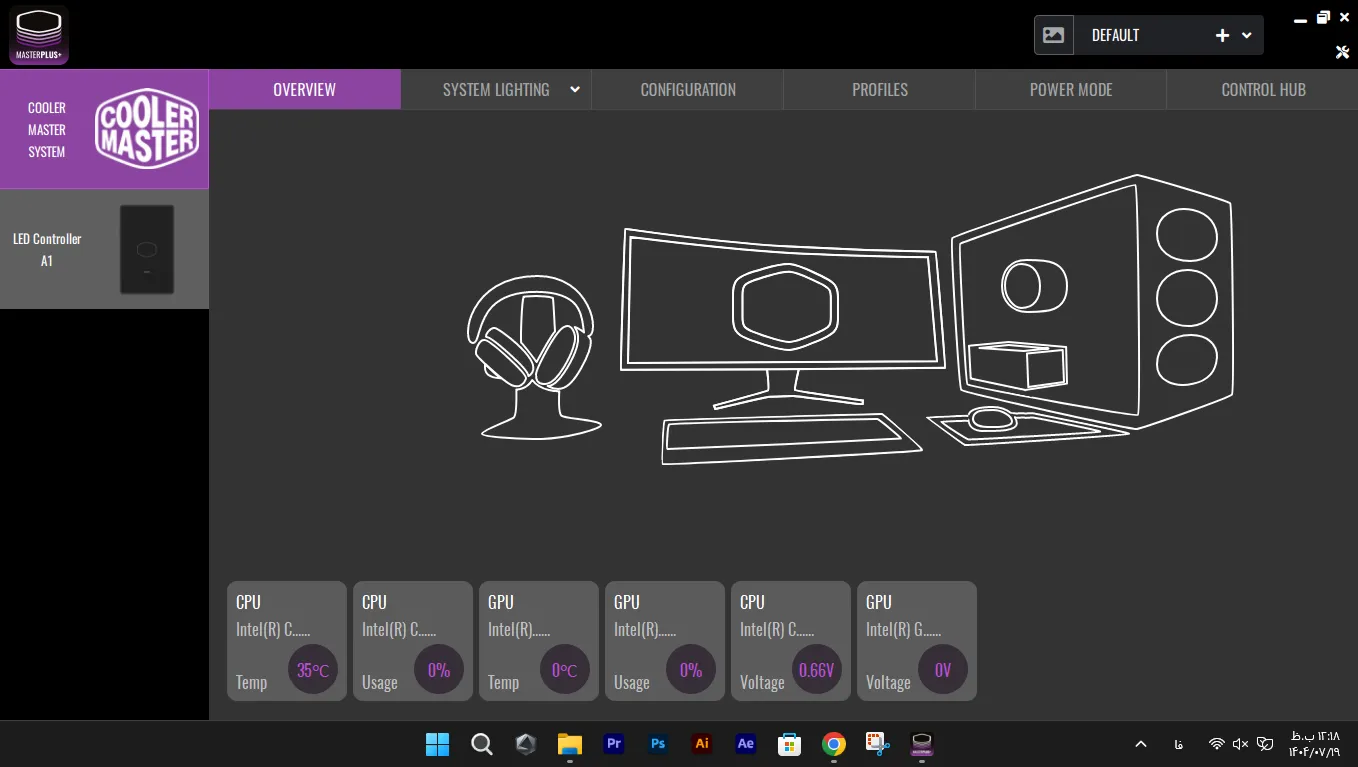Open Google Chrome from the taskbar
This screenshot has width=1358, height=767.
click(x=834, y=744)
